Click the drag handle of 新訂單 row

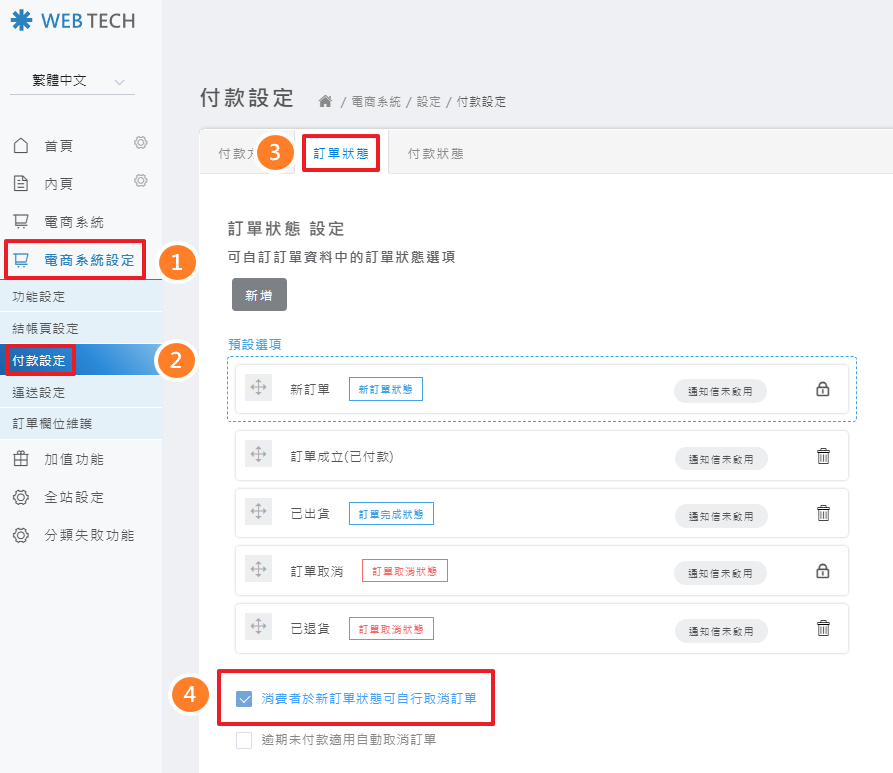point(258,388)
